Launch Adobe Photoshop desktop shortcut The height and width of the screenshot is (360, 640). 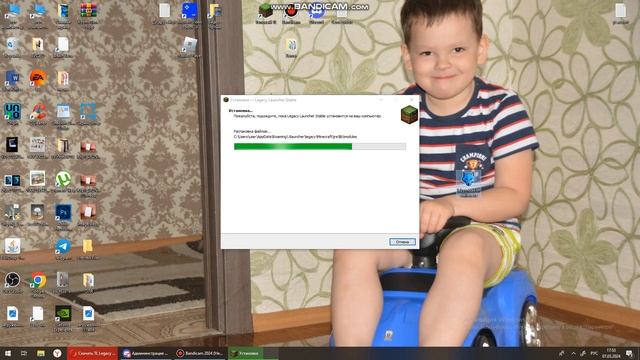(x=63, y=213)
